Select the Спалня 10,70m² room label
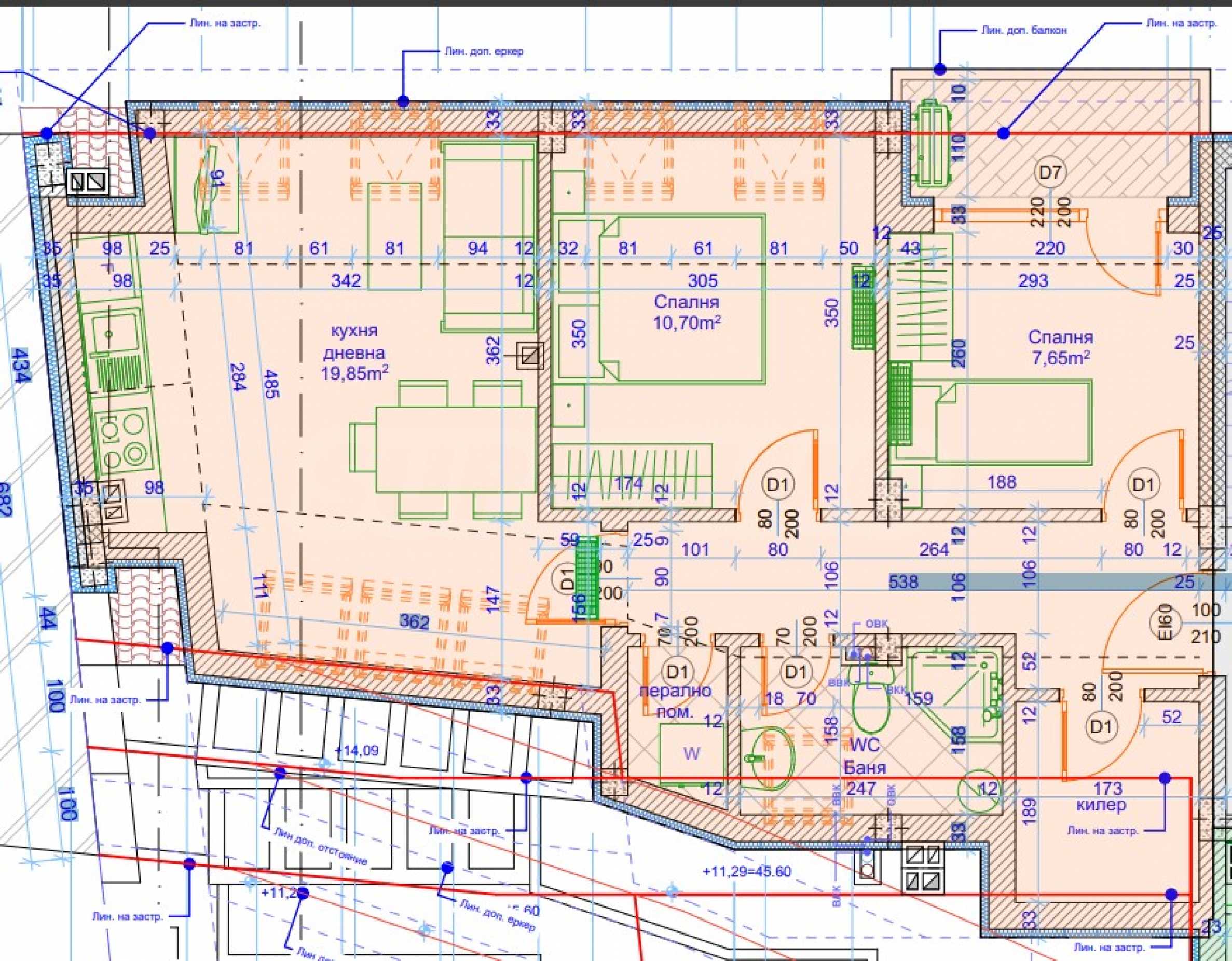 687,312
